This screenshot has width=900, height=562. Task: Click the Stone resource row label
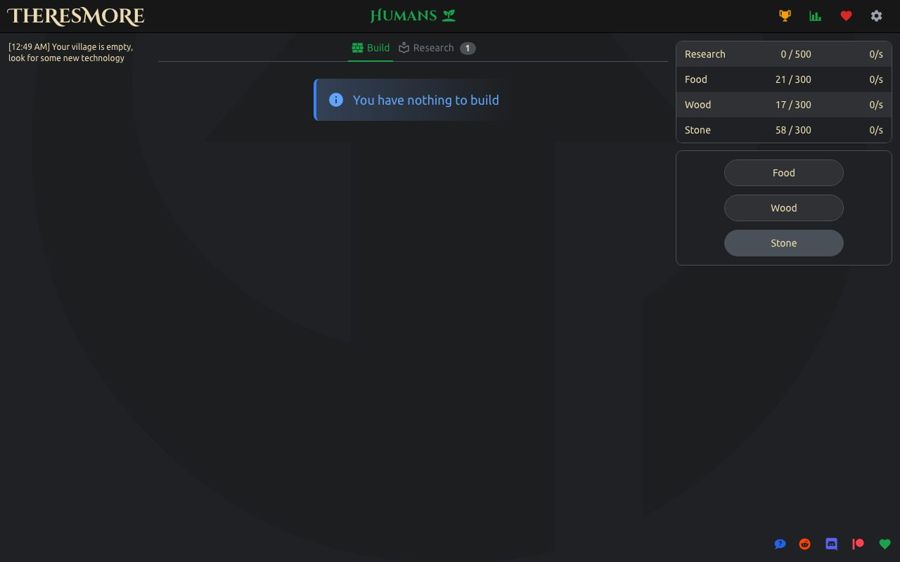pyautogui.click(x=697, y=130)
